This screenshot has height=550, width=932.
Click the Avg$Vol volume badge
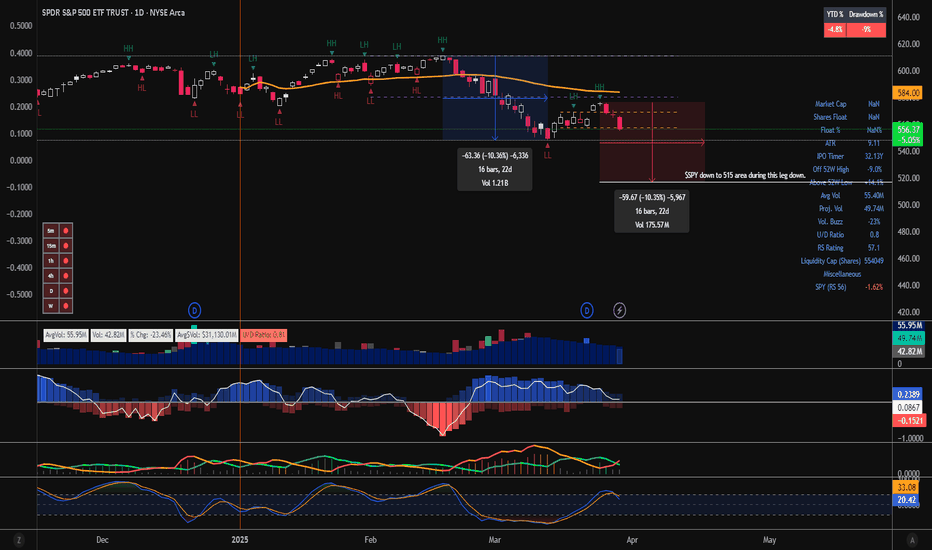[207, 335]
